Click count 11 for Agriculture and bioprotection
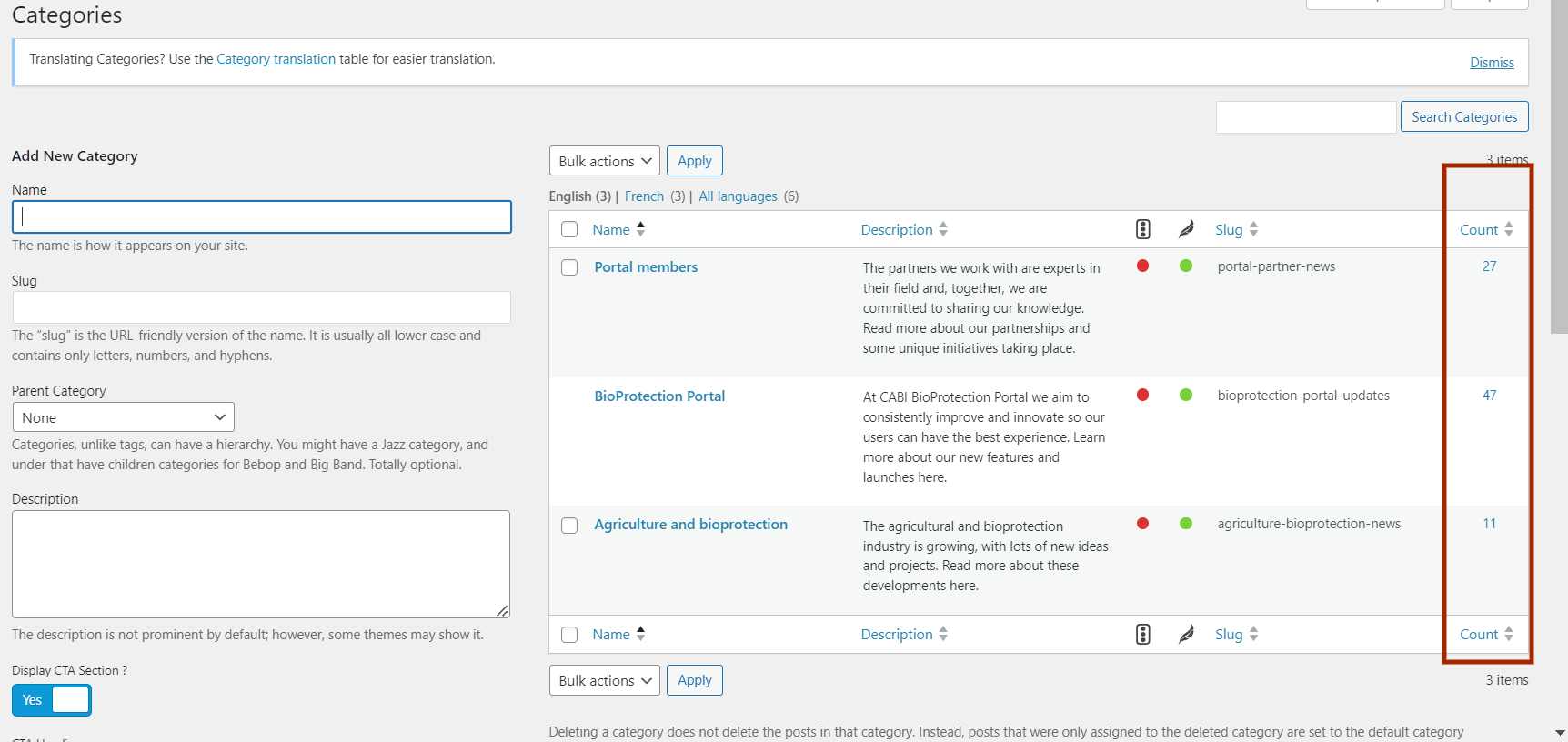Viewport: 1568px width, 742px height. point(1489,524)
